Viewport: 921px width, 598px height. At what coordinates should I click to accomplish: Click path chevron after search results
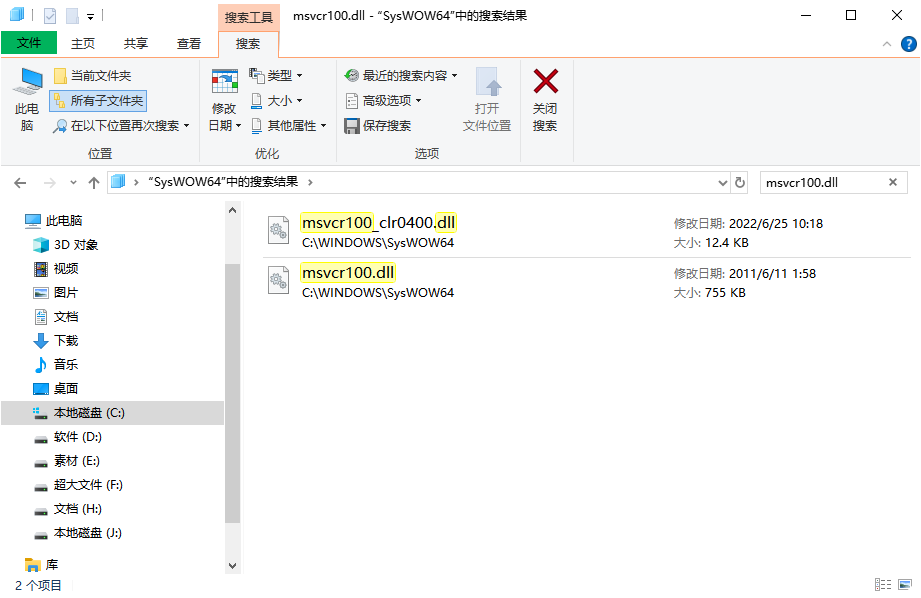(x=310, y=183)
